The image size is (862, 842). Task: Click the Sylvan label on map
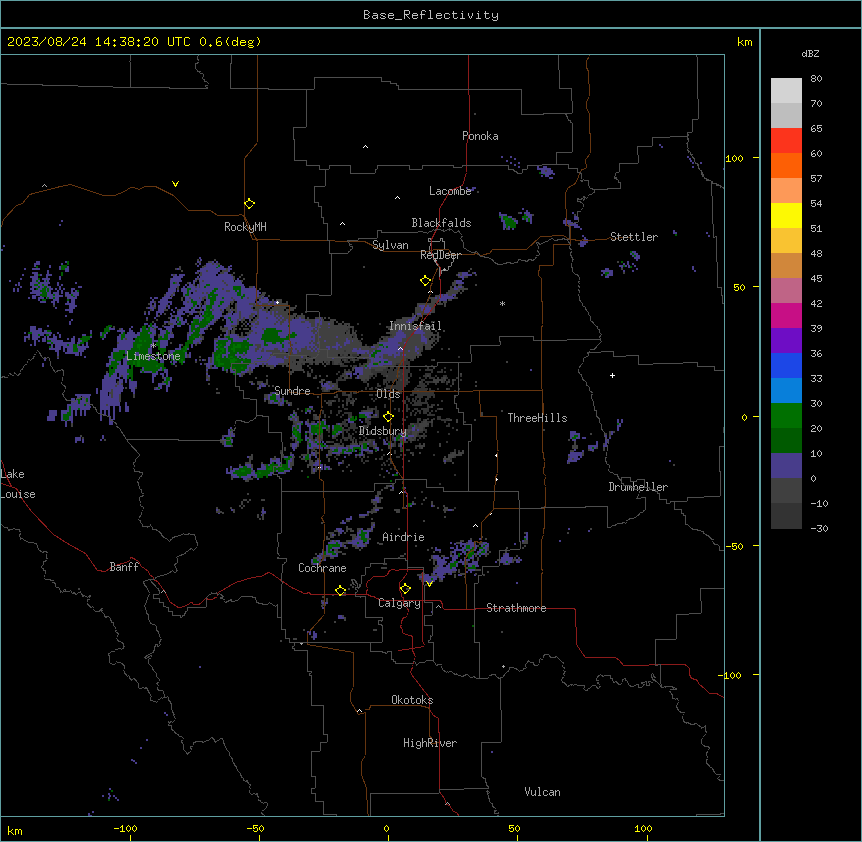click(390, 245)
